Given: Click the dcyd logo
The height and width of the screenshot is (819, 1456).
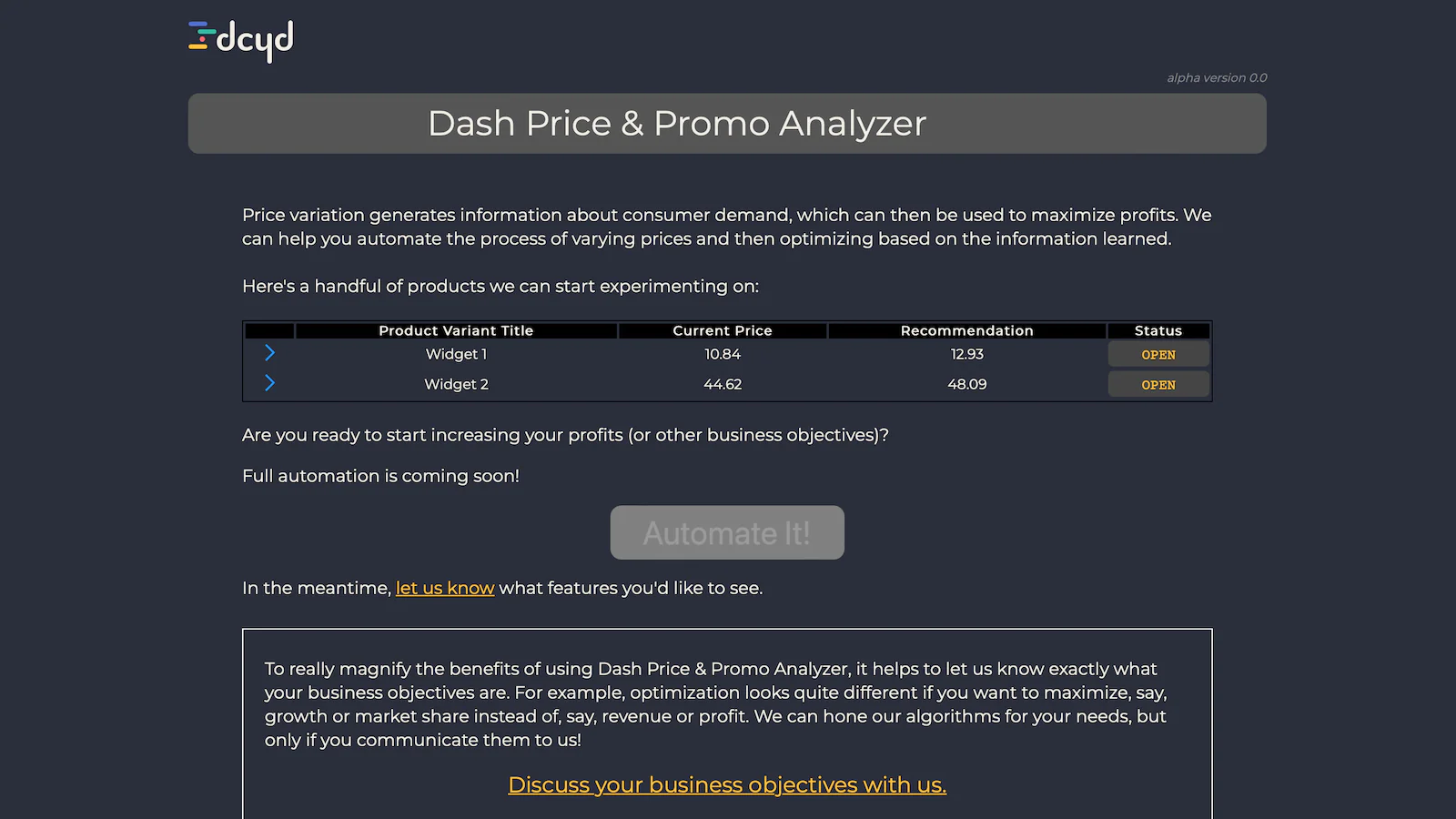Looking at the screenshot, I should (241, 40).
